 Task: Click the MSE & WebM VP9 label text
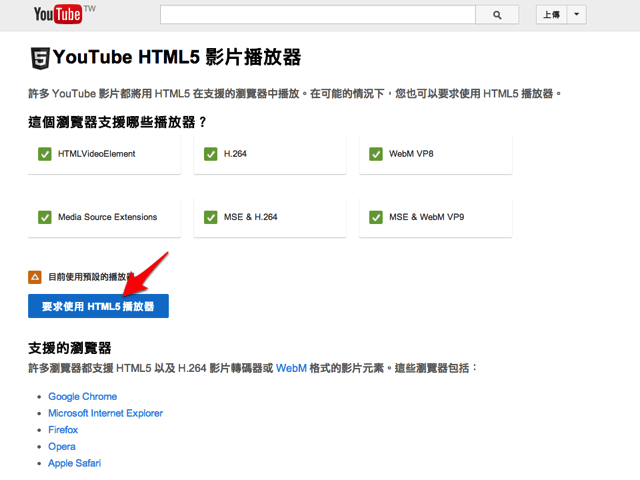[x=427, y=217]
